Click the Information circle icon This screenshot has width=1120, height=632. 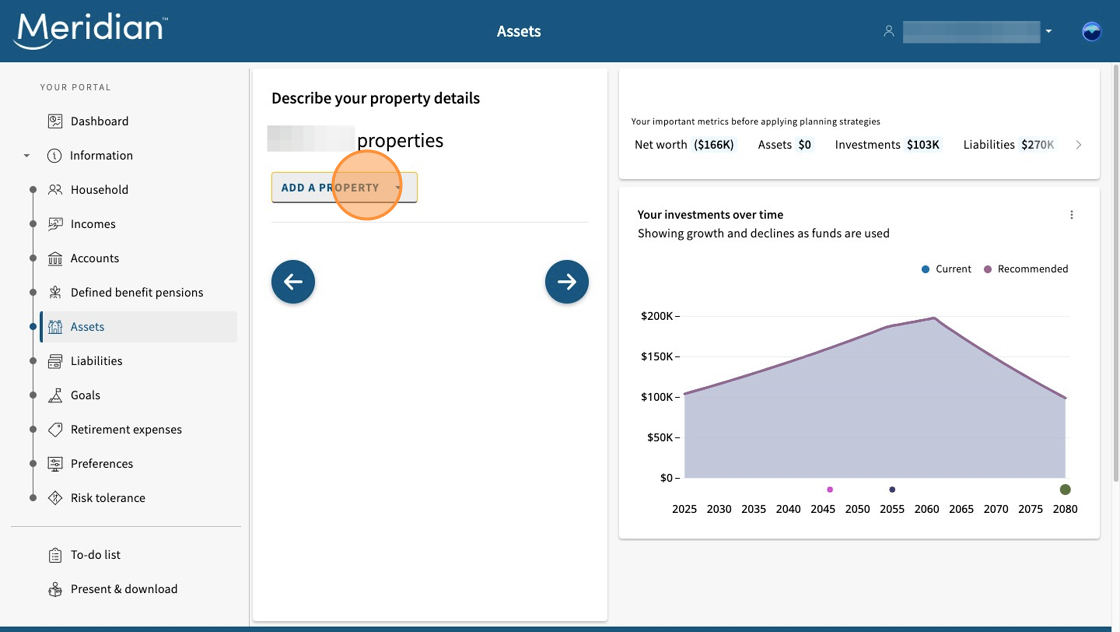coord(54,156)
